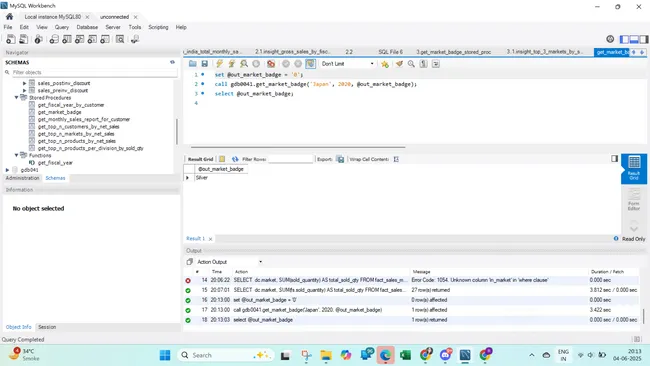Save snippet star icon in editor toolbar
This screenshot has width=650, height=366.
[385, 64]
